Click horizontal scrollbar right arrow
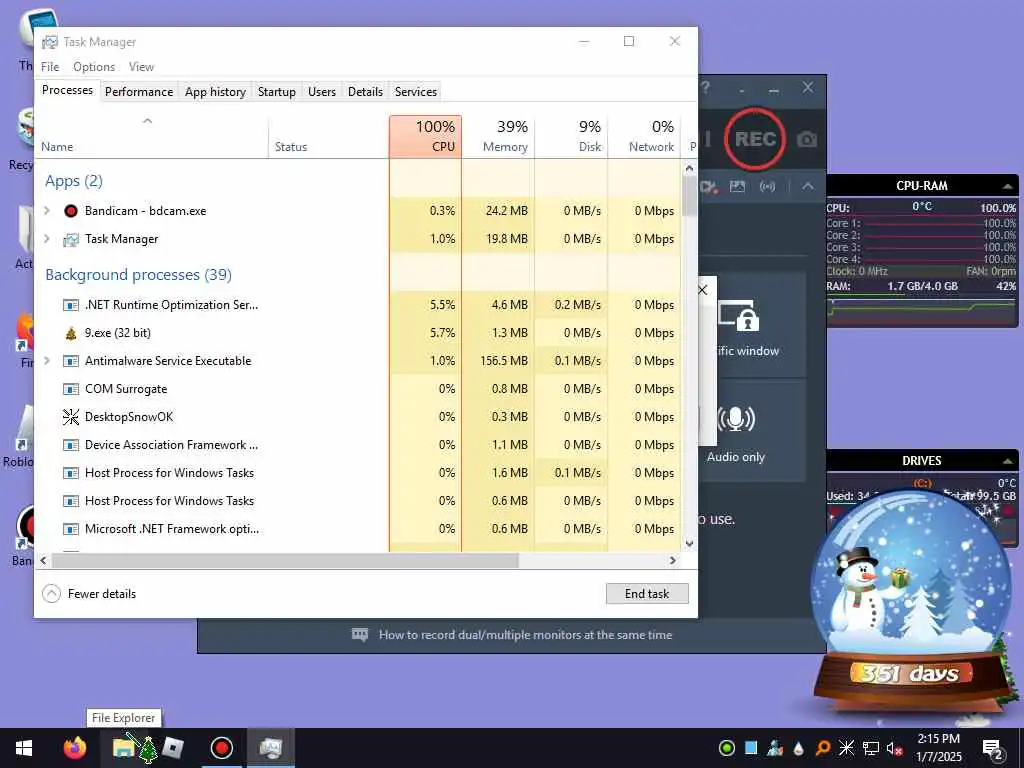 point(673,560)
